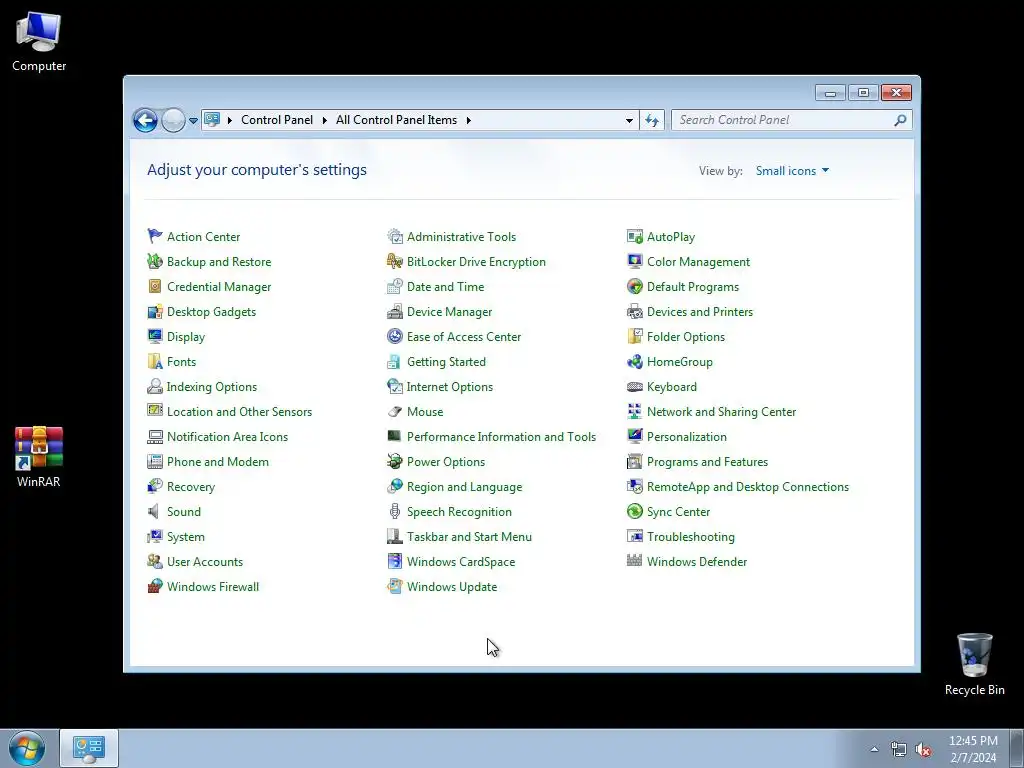Image resolution: width=1024 pixels, height=768 pixels.
Task: Click the Sound speaker icon in Control Panel
Action: pos(155,511)
